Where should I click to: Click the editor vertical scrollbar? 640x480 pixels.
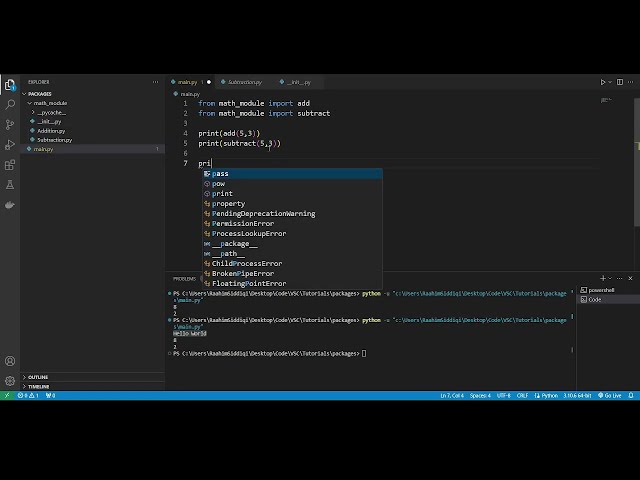[637, 162]
